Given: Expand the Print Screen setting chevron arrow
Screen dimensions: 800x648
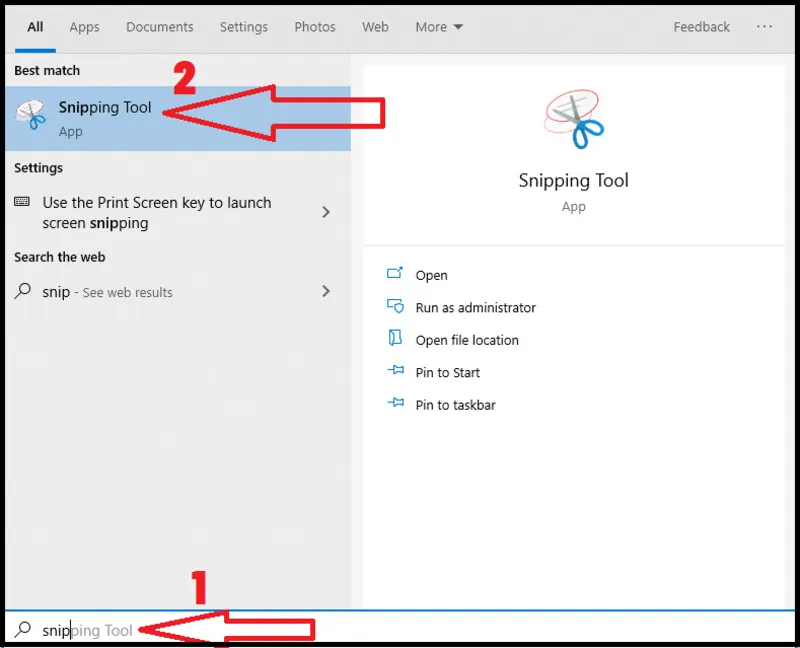Looking at the screenshot, I should click(x=326, y=212).
